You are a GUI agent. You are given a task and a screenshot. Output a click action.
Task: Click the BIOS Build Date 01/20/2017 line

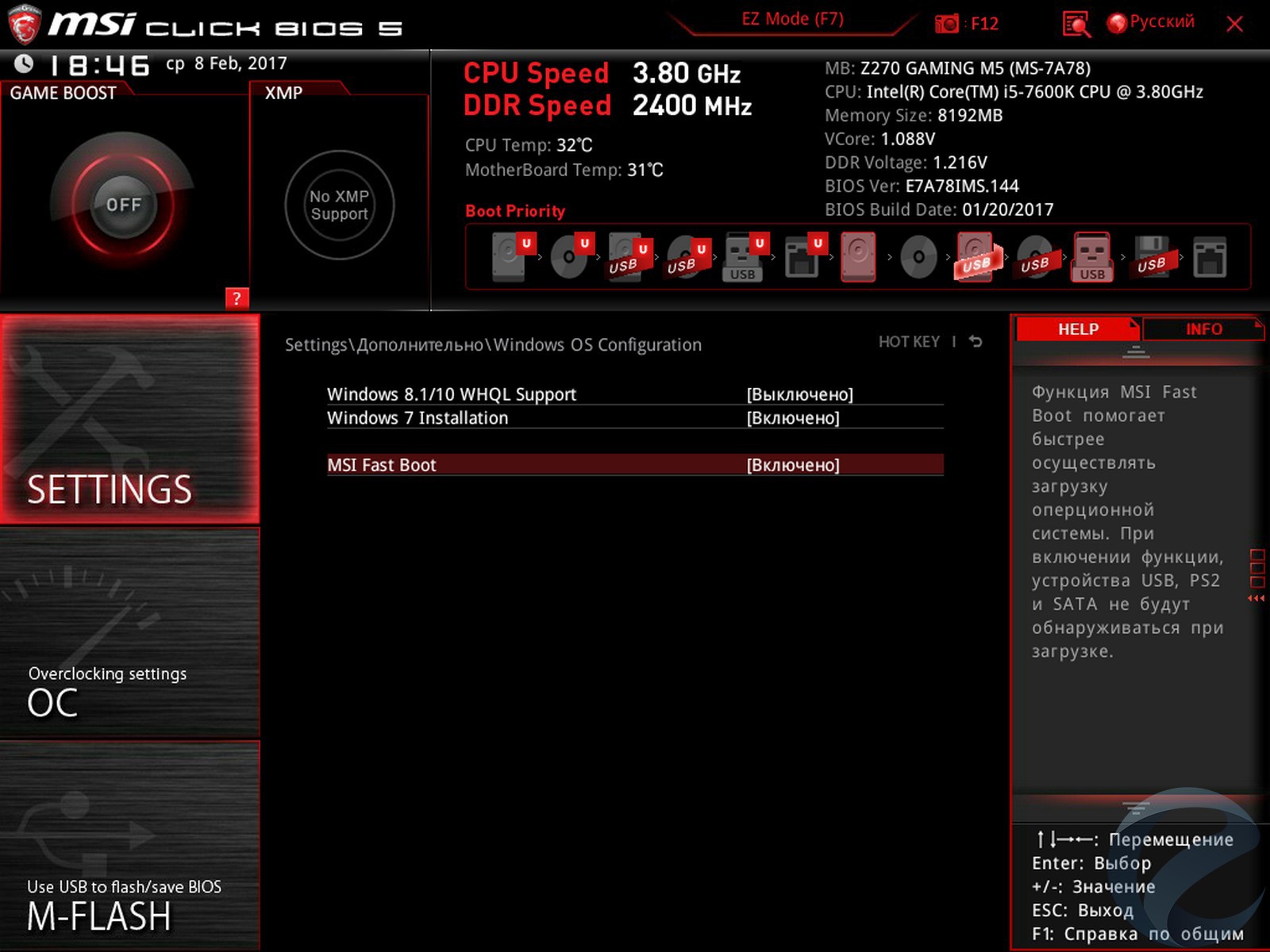click(939, 210)
